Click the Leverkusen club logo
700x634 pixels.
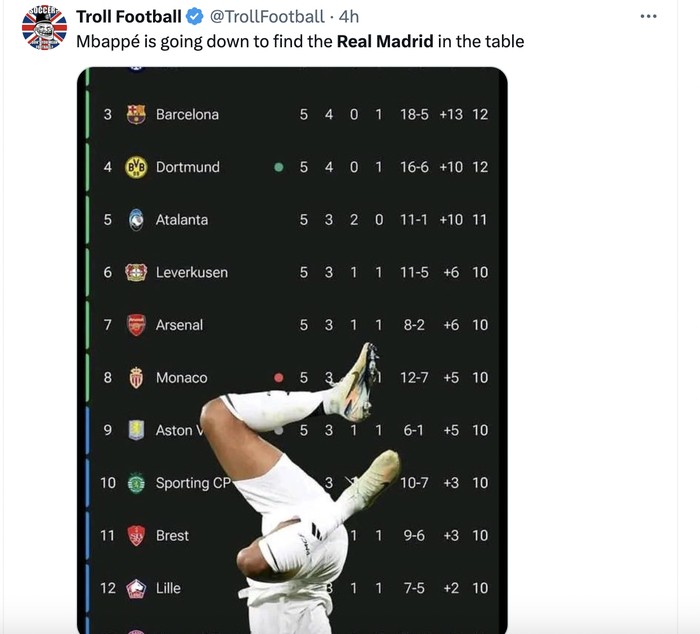point(136,272)
